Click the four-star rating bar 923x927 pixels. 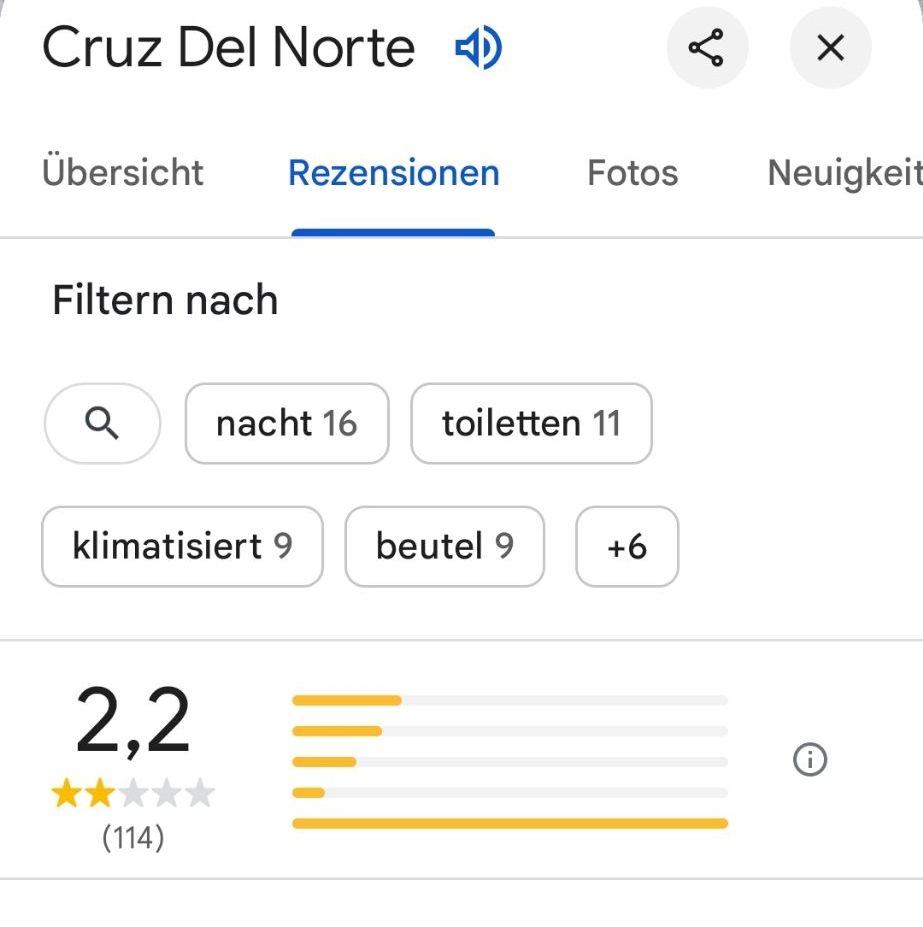pos(510,731)
